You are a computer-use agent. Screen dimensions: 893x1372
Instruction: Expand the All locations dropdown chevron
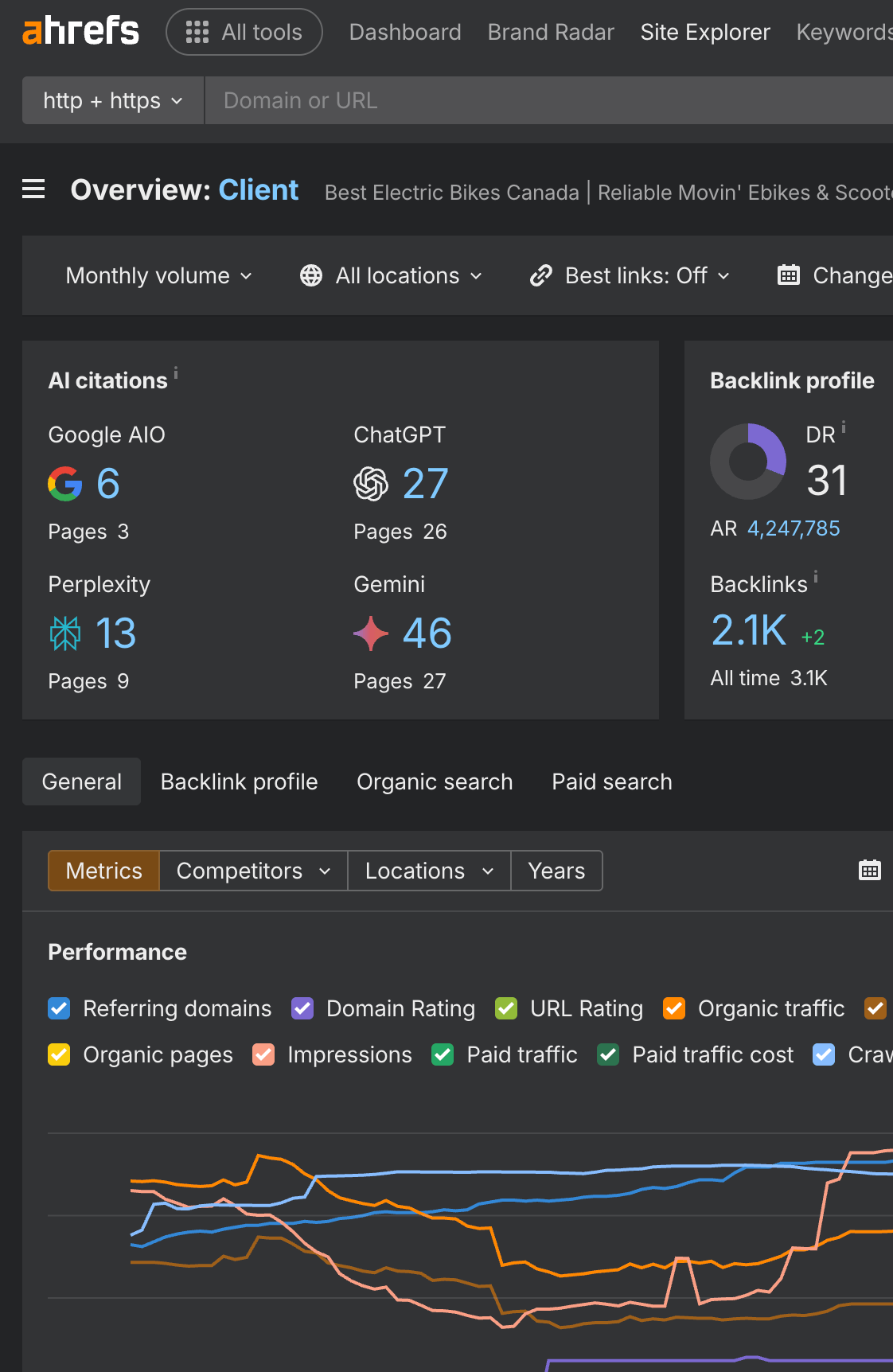pos(476,275)
